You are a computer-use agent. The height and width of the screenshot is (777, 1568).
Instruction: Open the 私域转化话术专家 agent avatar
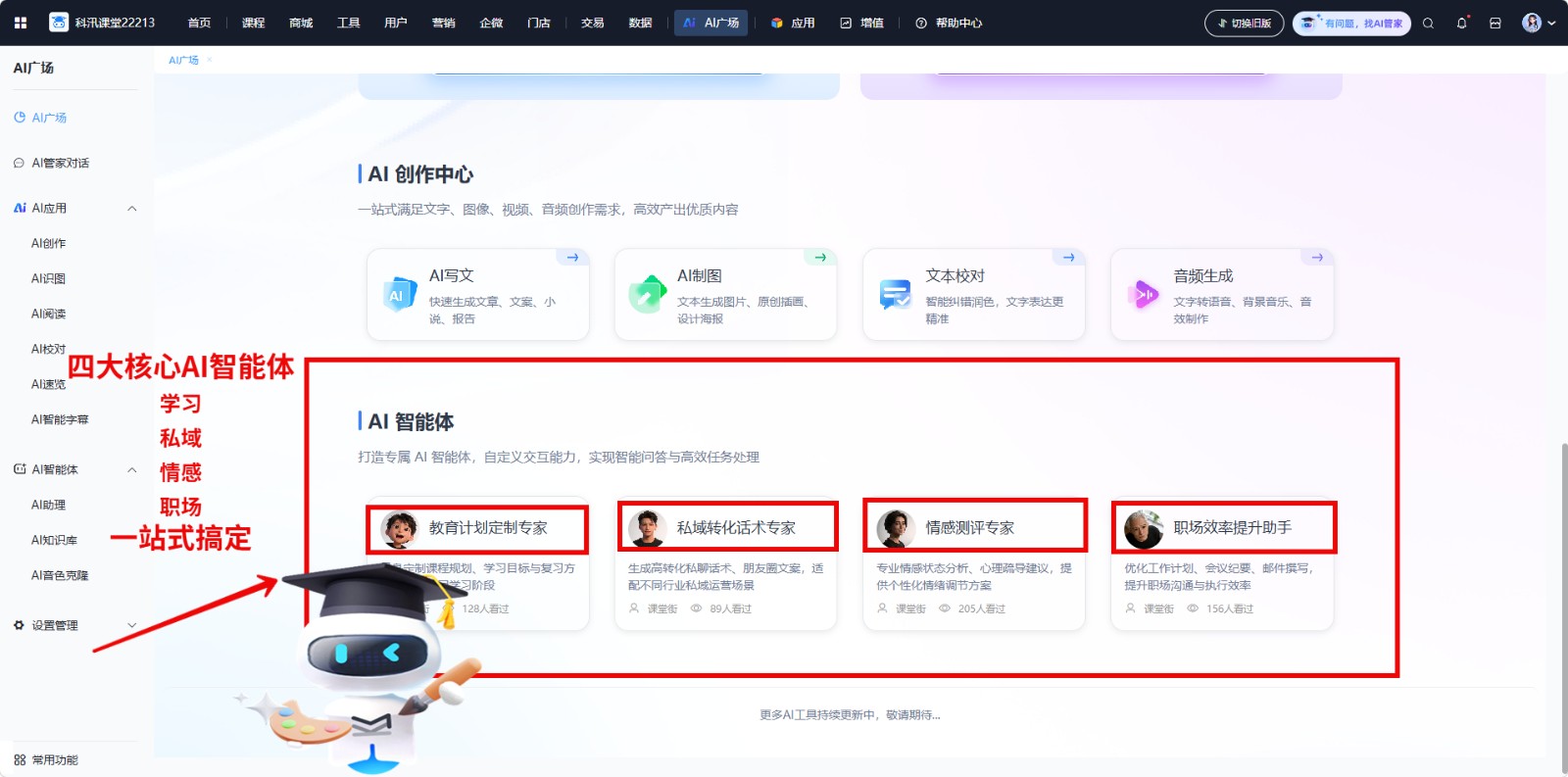tap(648, 529)
